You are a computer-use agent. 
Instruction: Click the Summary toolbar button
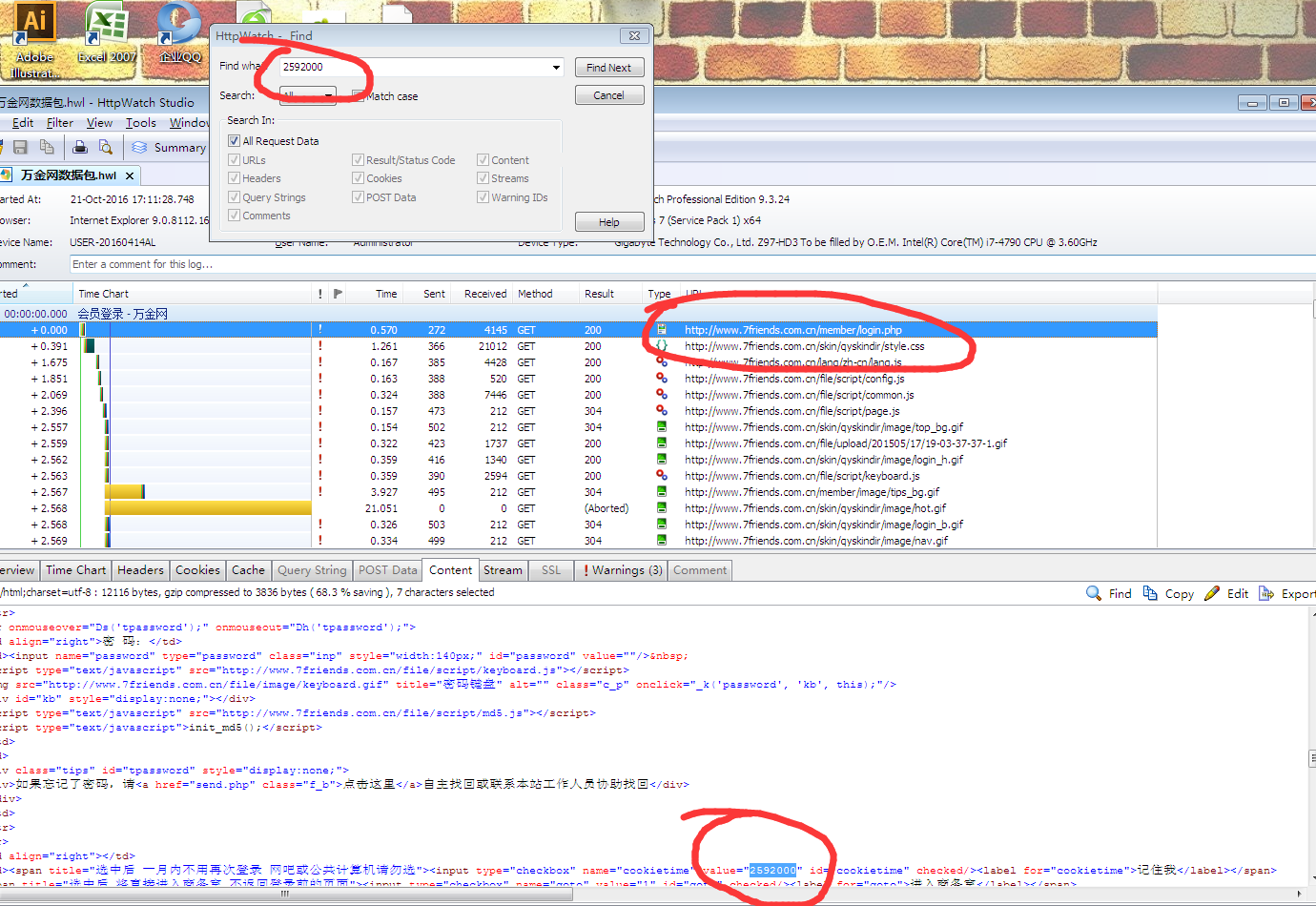(x=169, y=148)
